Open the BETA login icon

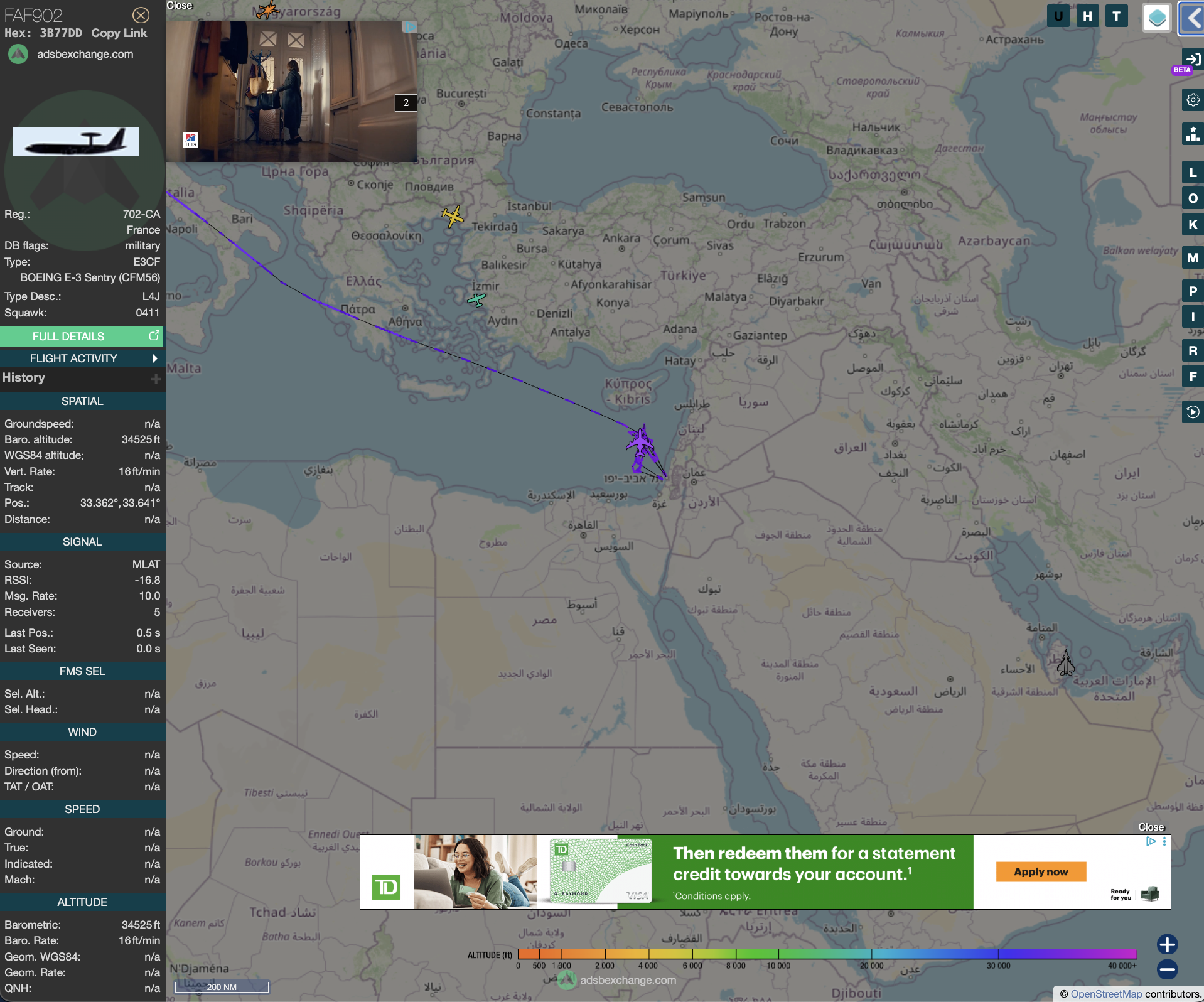pos(1193,60)
